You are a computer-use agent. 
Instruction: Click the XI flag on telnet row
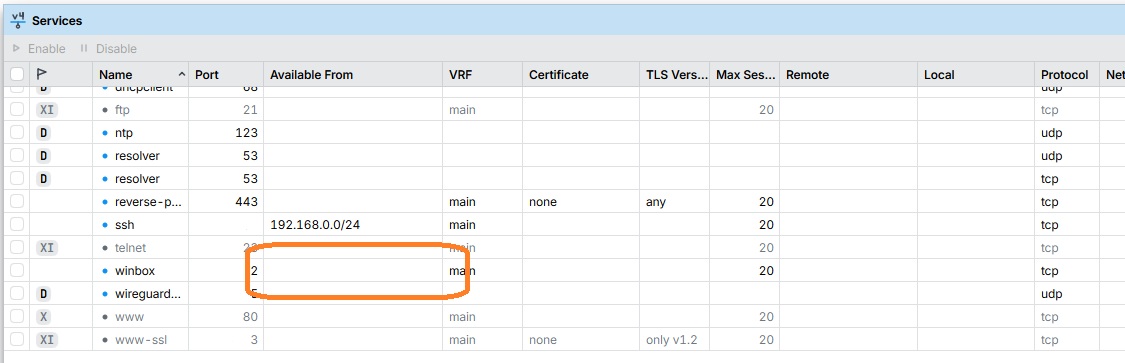47,248
